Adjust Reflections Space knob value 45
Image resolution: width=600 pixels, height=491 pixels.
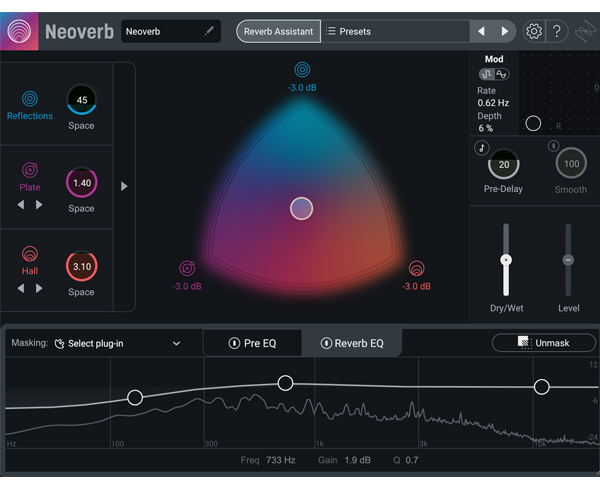click(82, 100)
